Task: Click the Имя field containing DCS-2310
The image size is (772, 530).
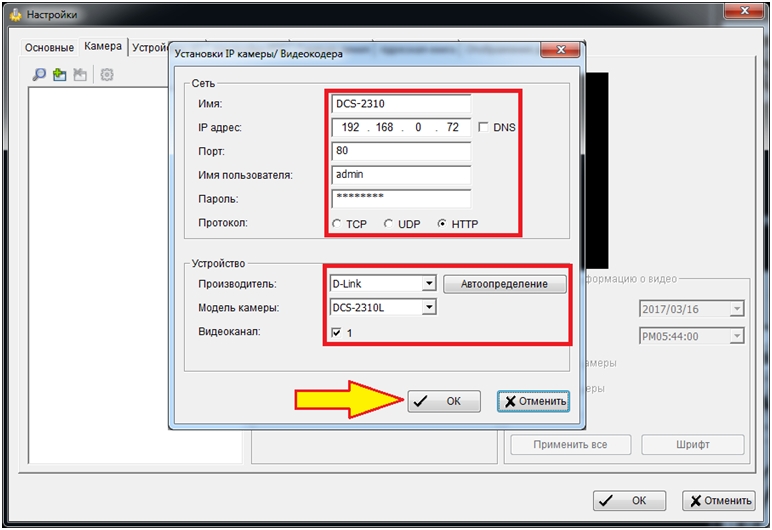Action: [x=401, y=104]
